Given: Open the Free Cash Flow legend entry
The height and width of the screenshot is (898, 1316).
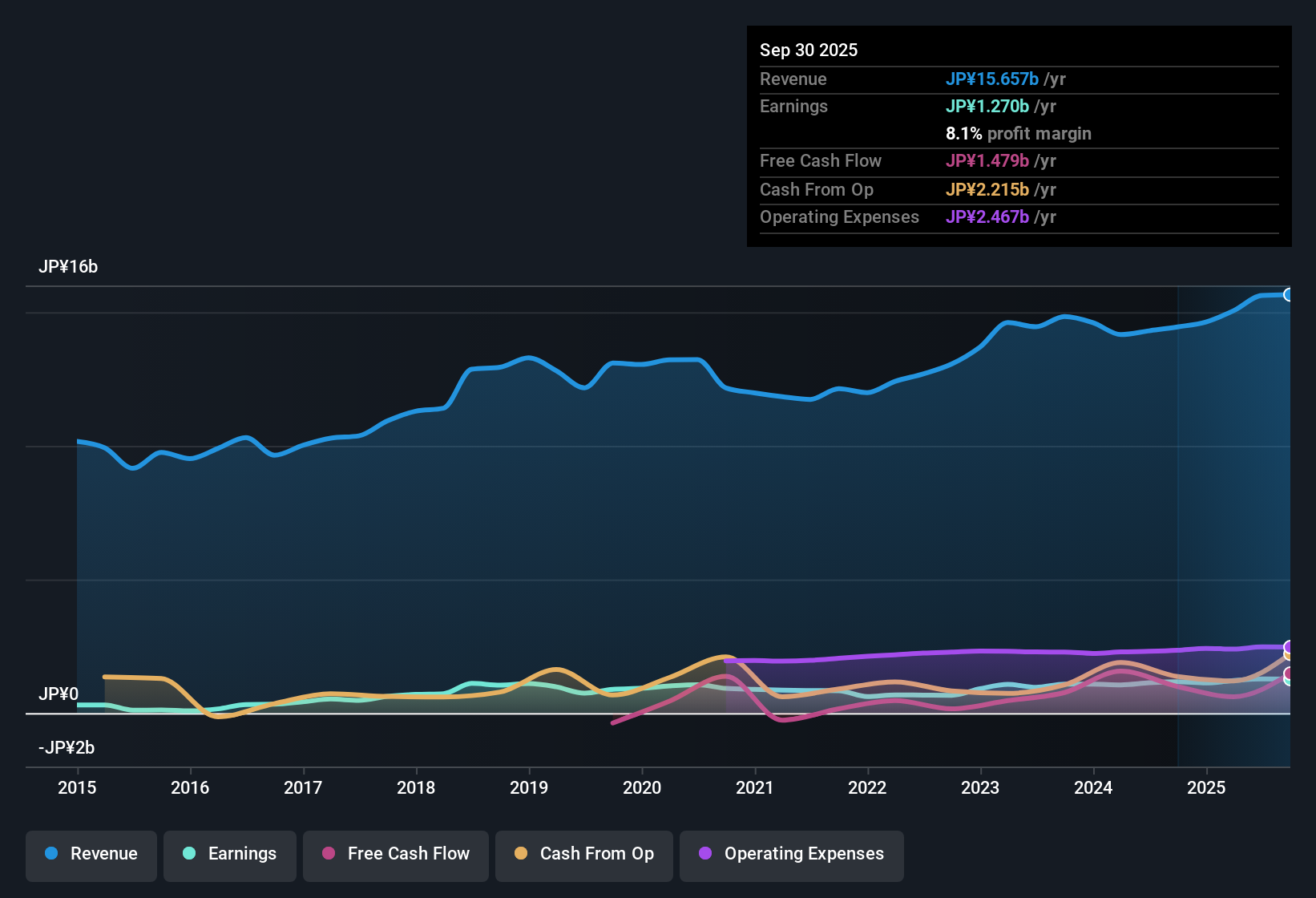Looking at the screenshot, I should tap(395, 854).
